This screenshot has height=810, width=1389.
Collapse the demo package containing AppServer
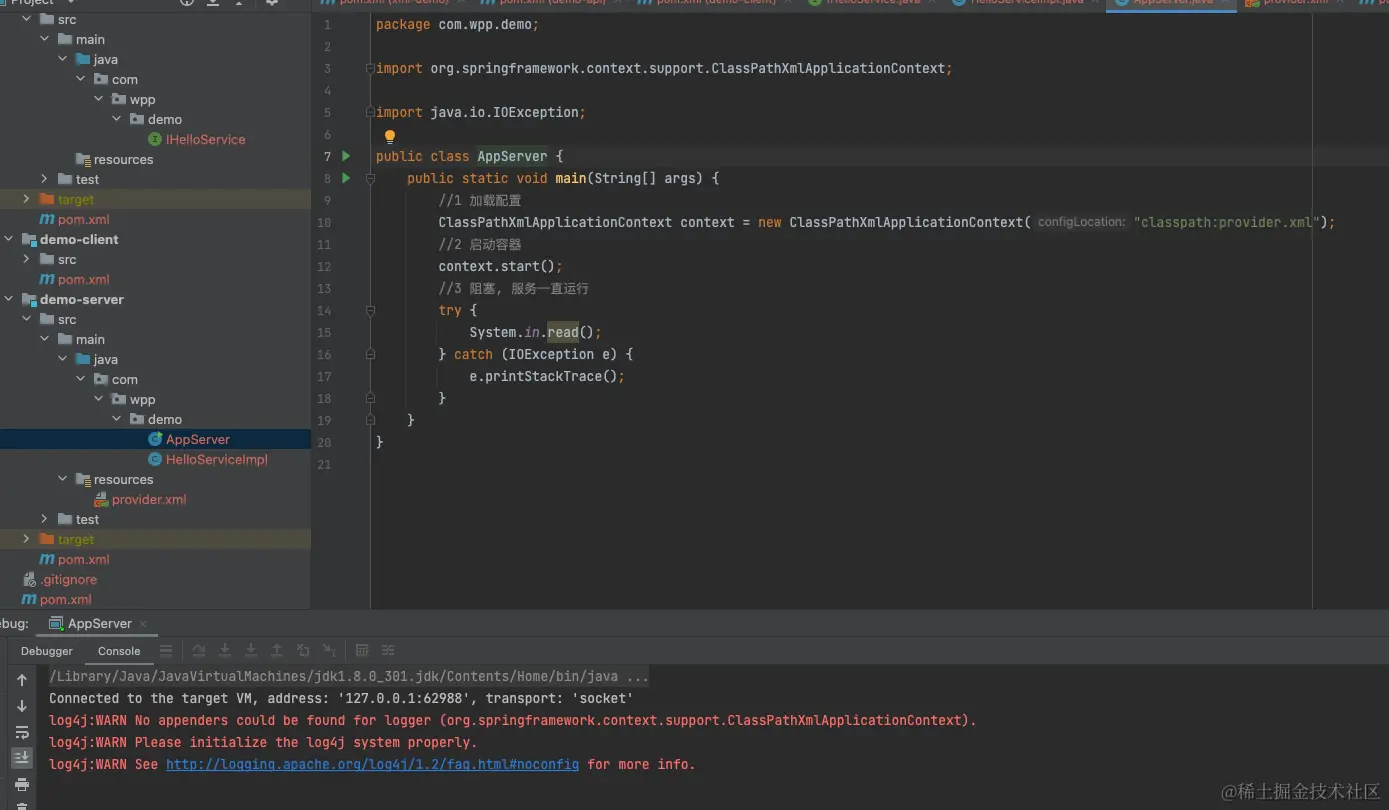pos(117,419)
